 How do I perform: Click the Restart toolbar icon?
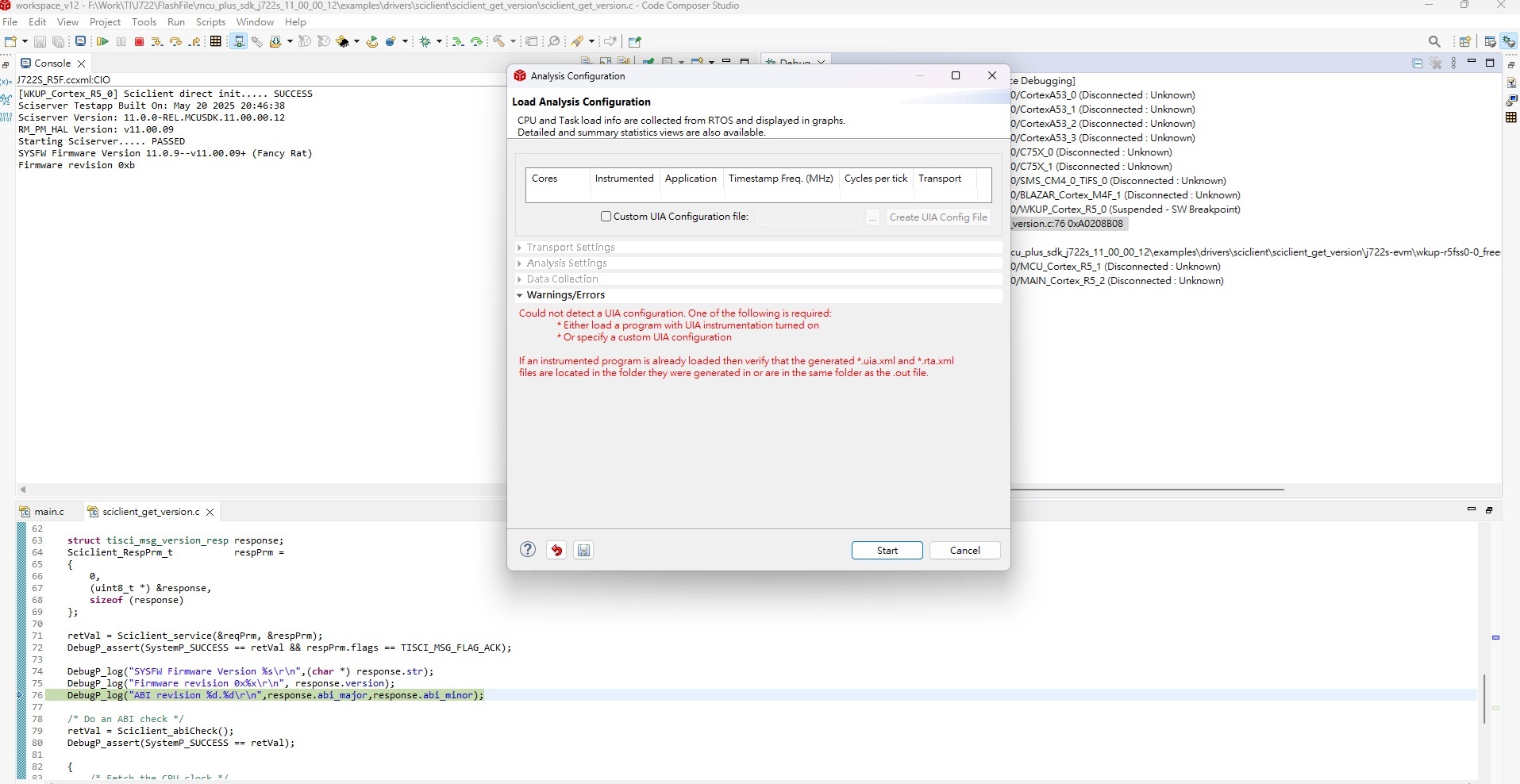[371, 41]
